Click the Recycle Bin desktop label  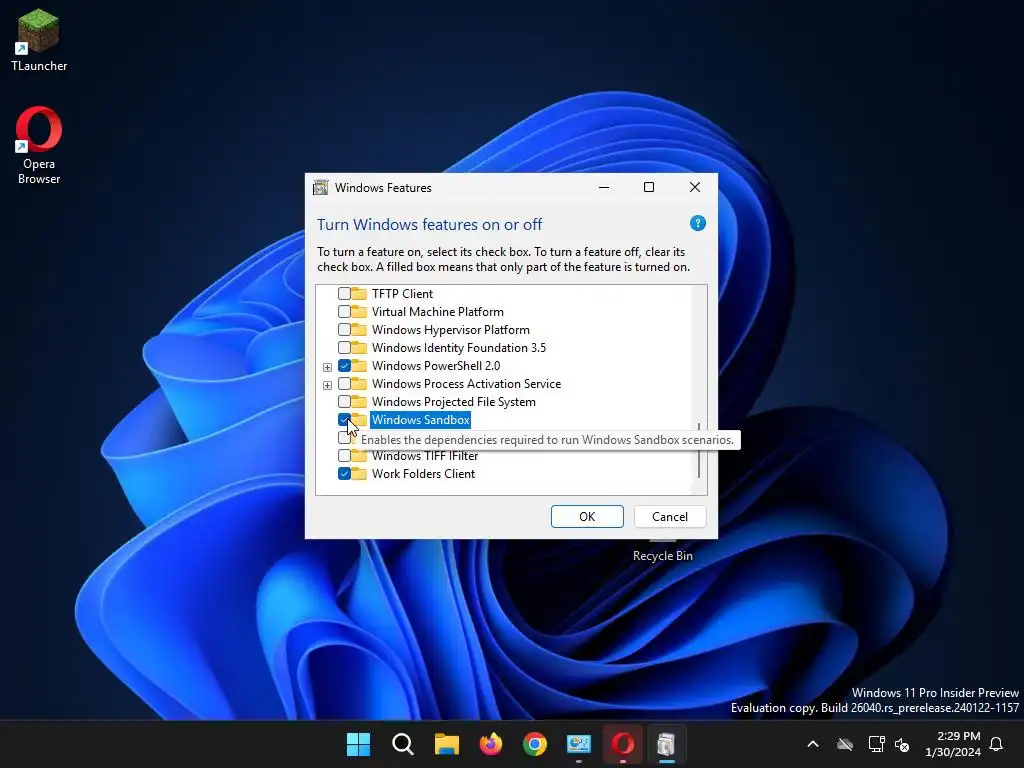tap(662, 556)
